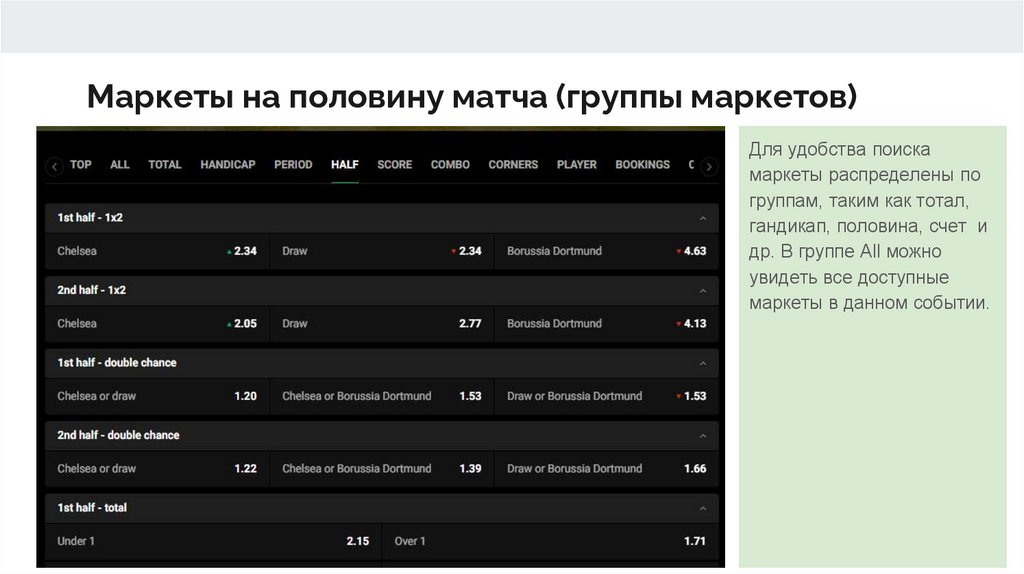
Task: Click the paragraph starting 'Для удобства поиска'
Action: (869, 226)
